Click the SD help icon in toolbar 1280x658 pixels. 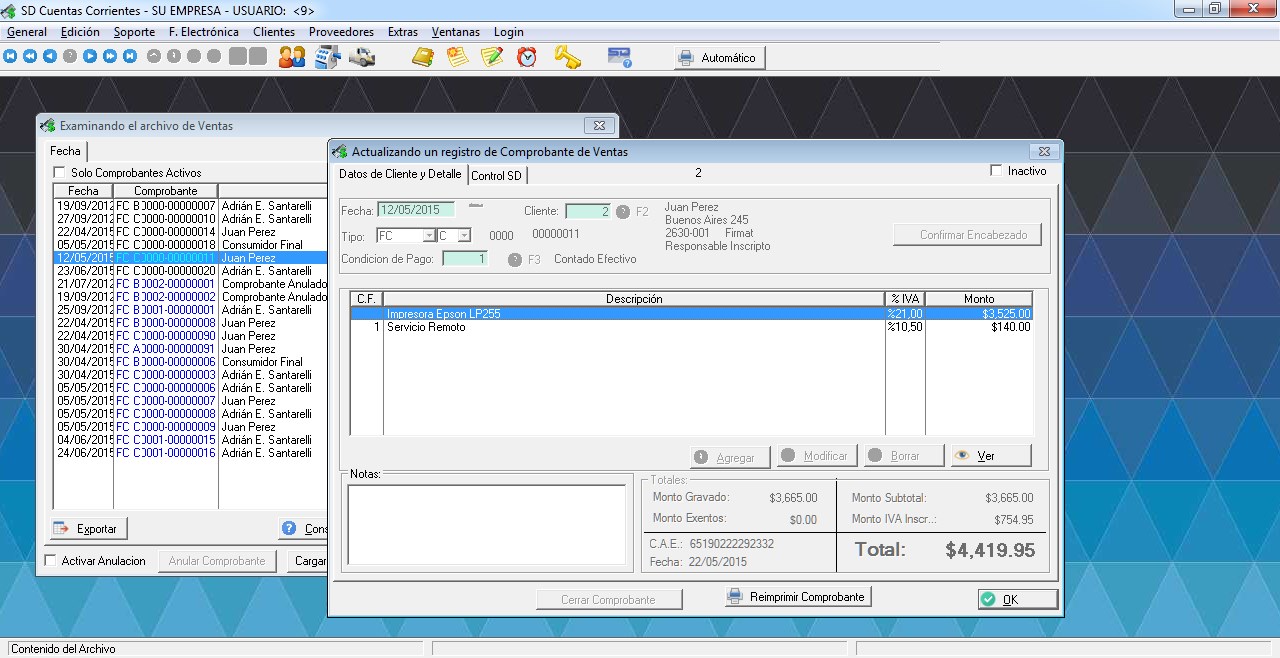click(x=620, y=57)
